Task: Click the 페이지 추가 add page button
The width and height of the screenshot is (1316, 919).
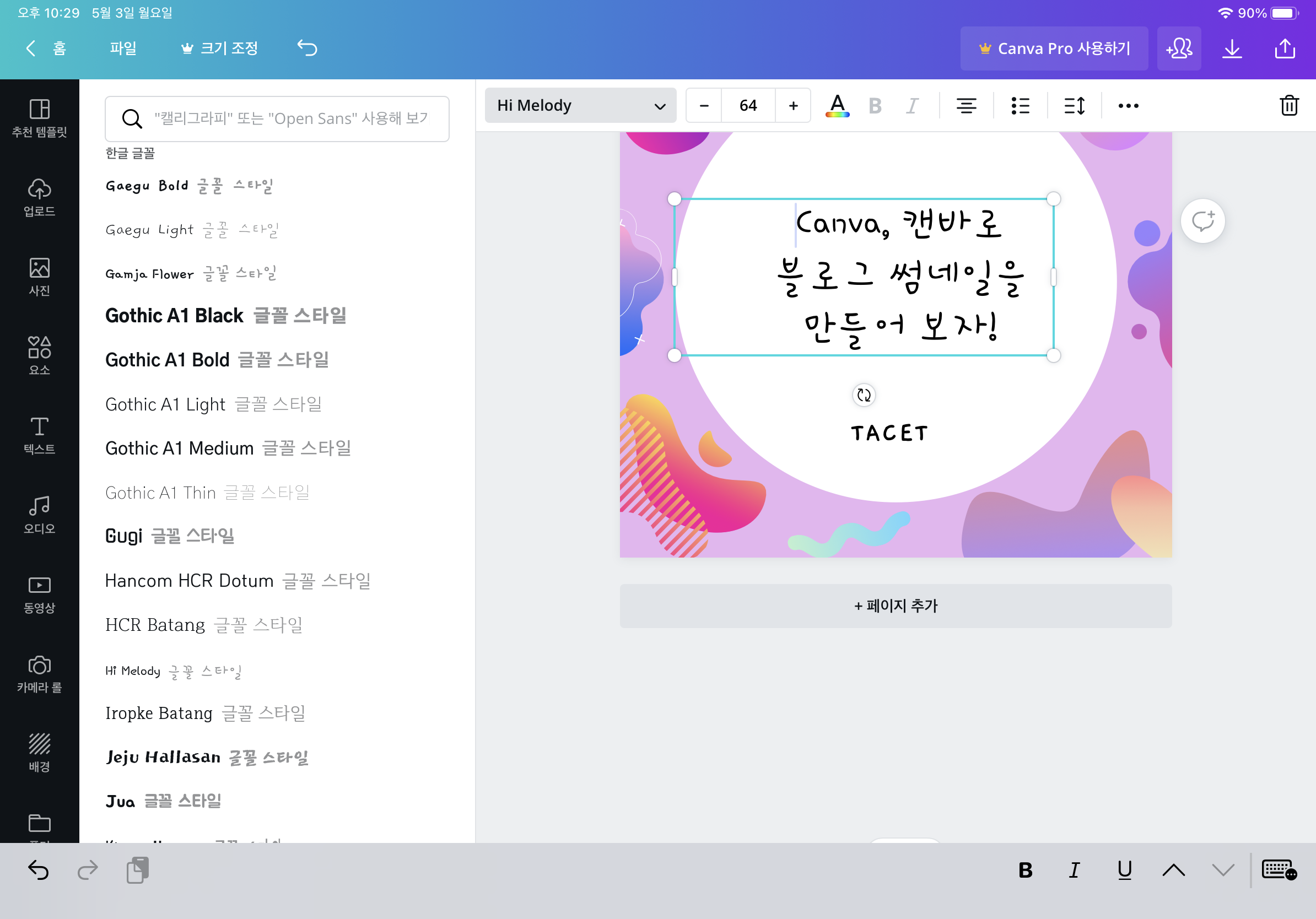Action: [896, 606]
